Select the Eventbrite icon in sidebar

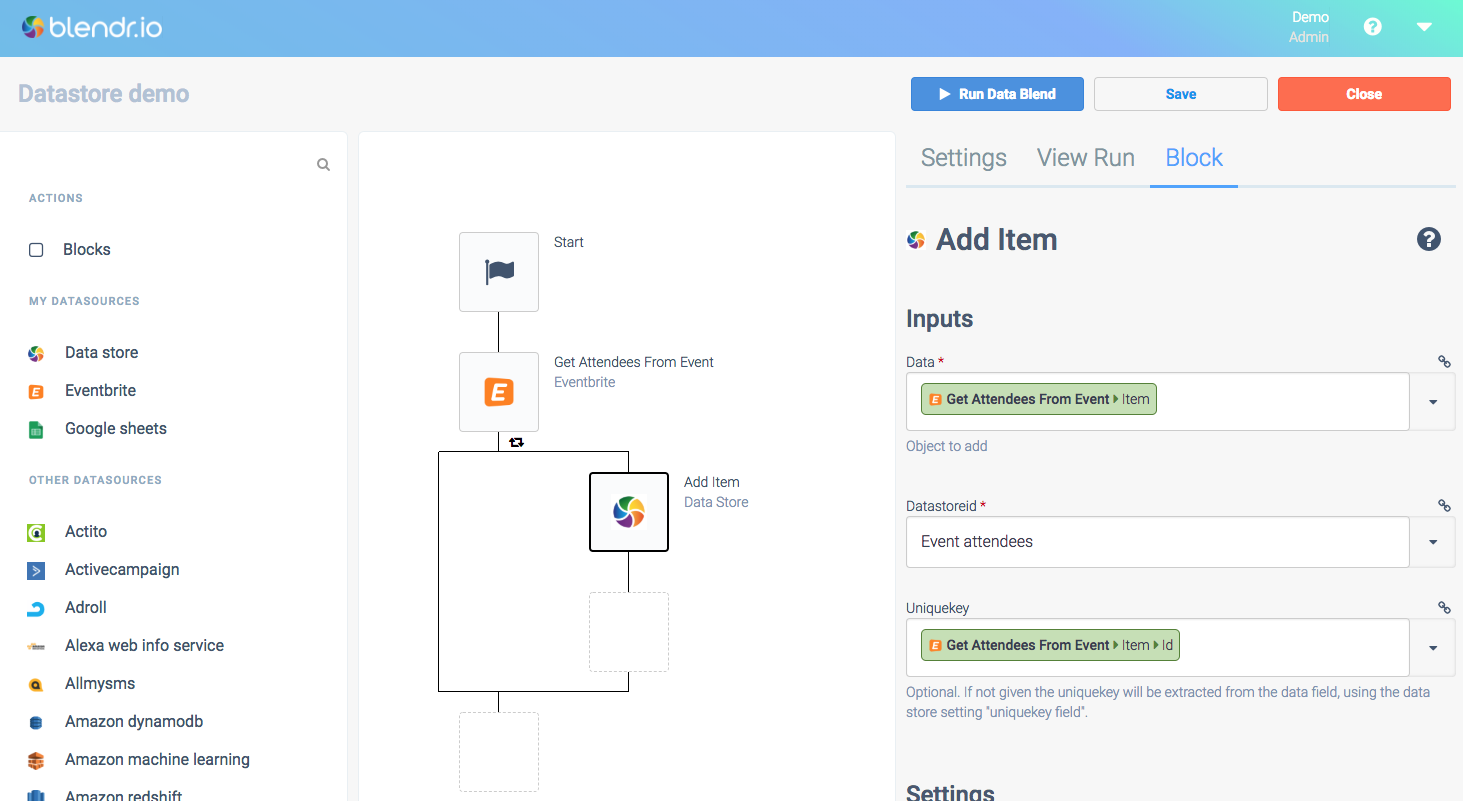[x=36, y=392]
